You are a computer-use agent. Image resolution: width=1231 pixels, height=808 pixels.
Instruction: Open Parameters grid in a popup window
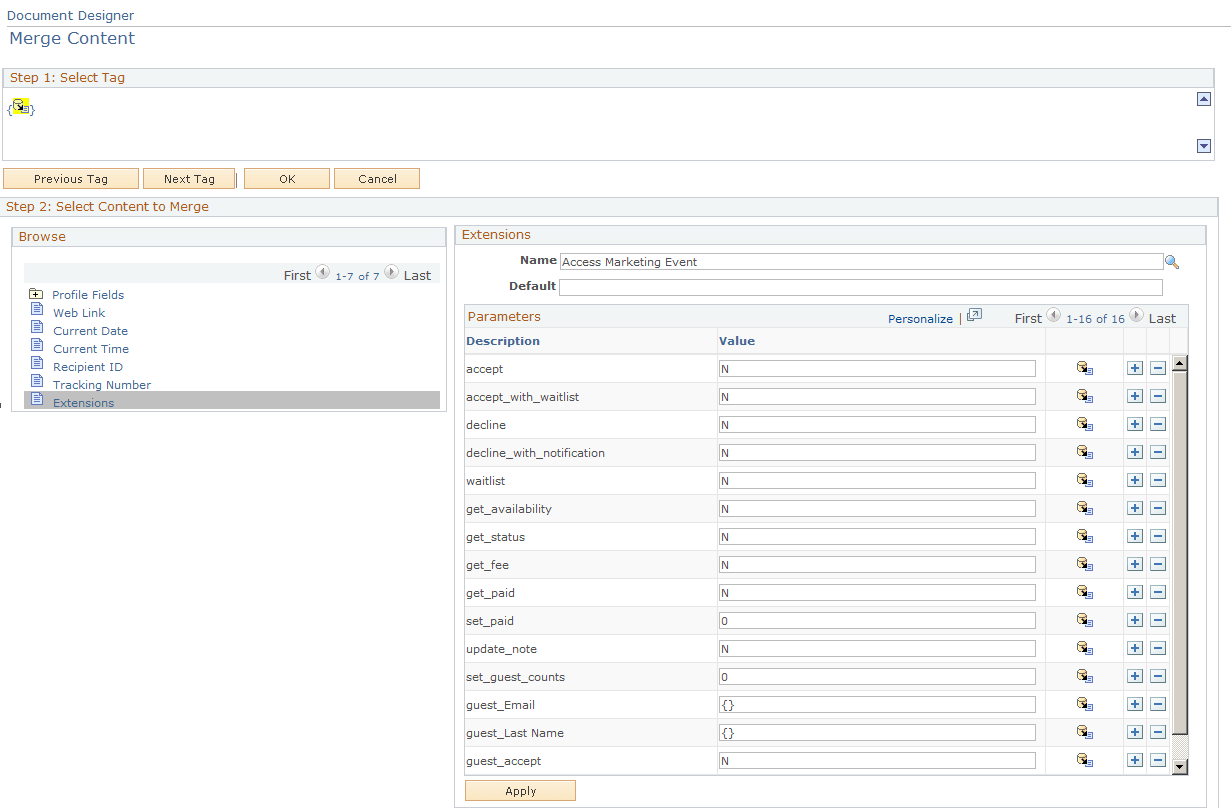(x=973, y=316)
